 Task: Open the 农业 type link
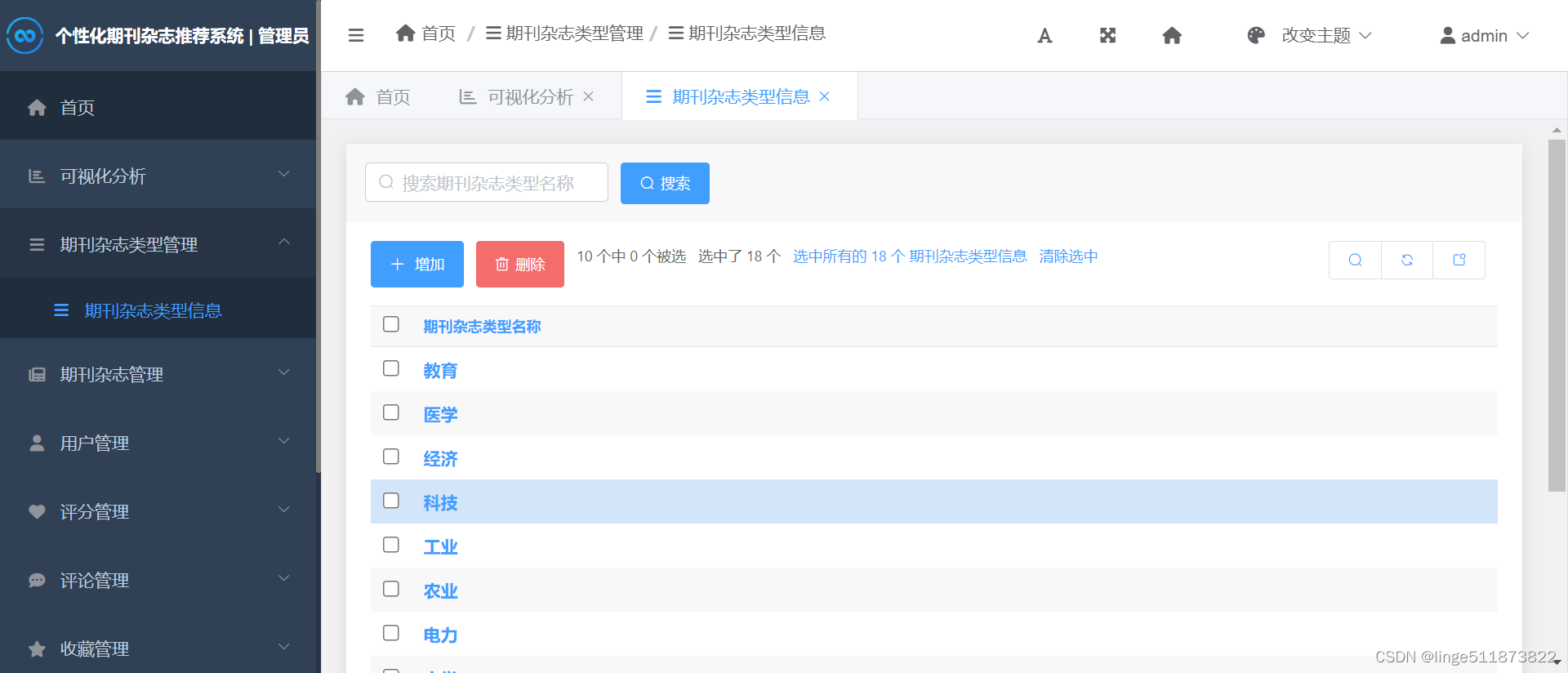(440, 591)
